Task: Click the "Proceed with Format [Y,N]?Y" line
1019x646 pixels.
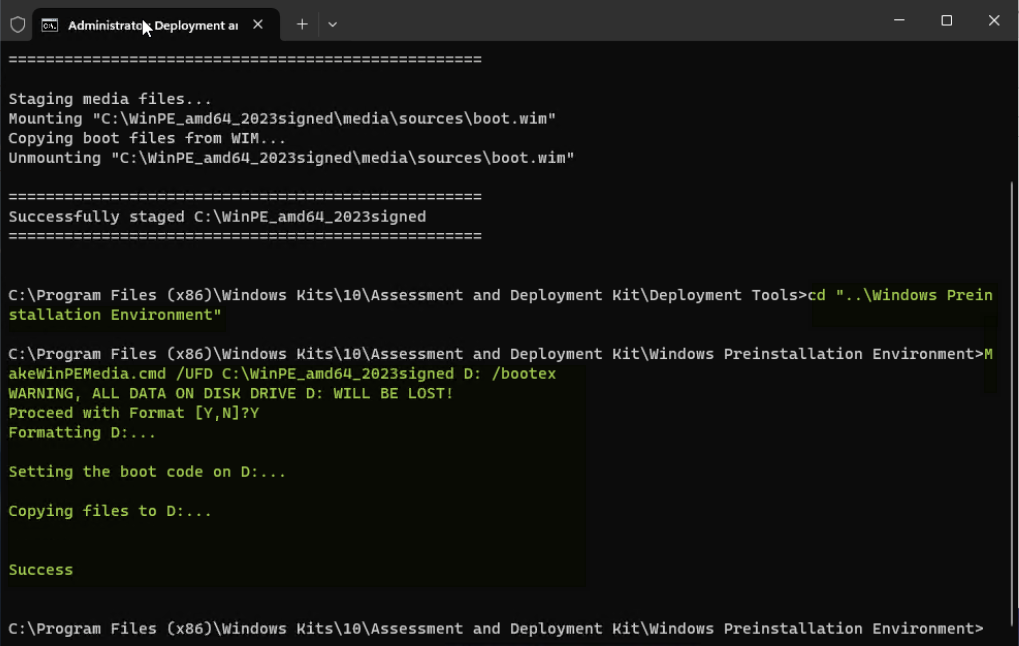Action: [134, 413]
